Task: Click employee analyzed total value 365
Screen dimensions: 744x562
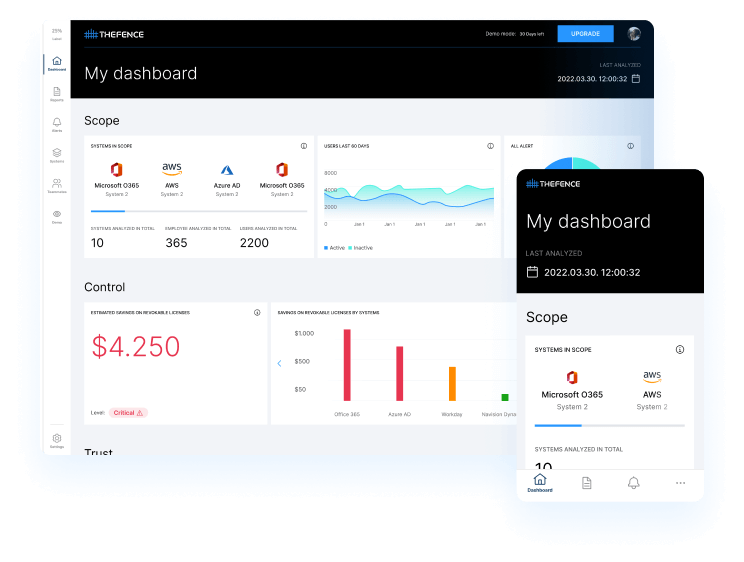Action: tap(176, 243)
